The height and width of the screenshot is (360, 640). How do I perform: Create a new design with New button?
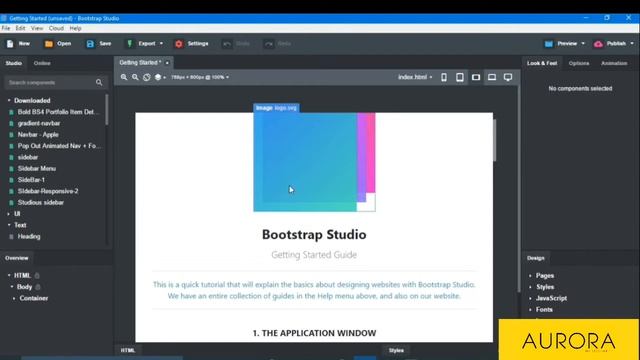pos(18,44)
